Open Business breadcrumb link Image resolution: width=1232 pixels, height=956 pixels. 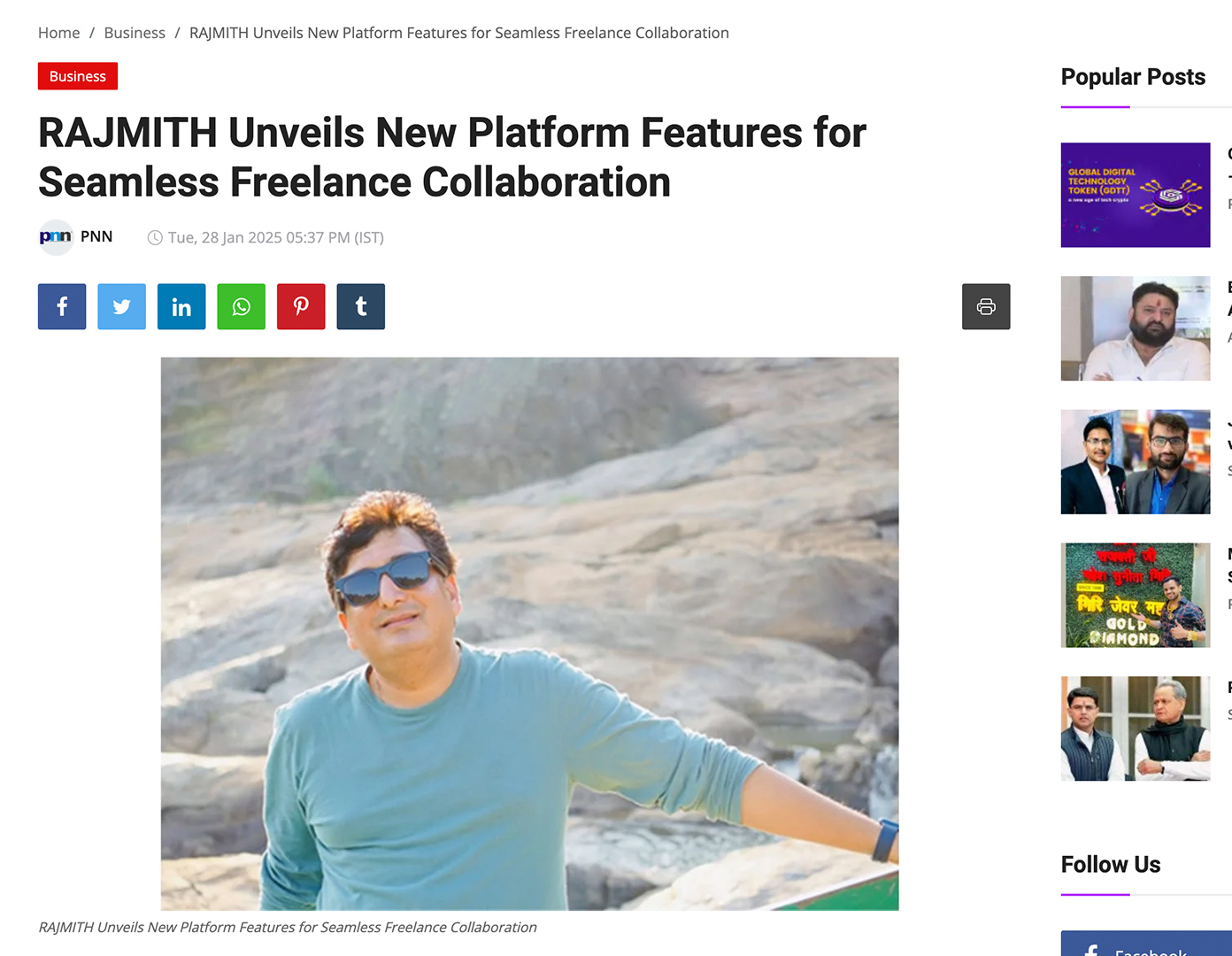coord(135,33)
